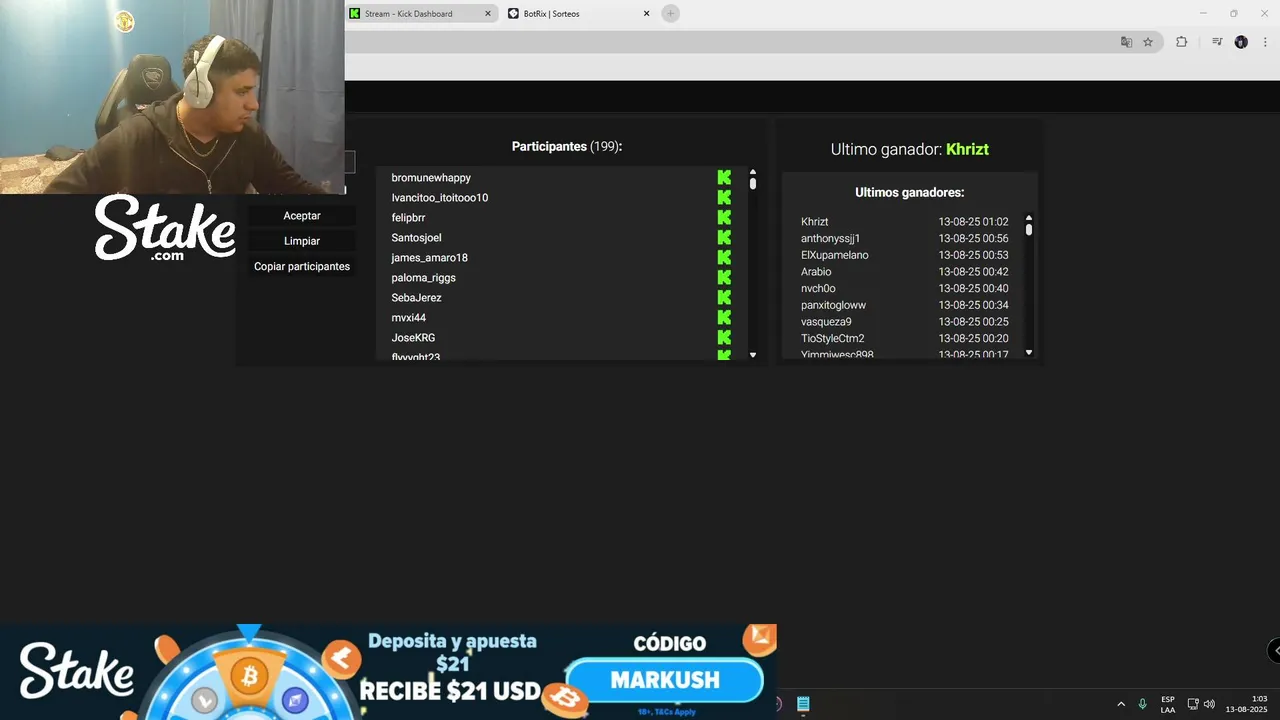Click last winner name Khrizt in heading
The image size is (1280, 720).
pyautogui.click(x=967, y=149)
